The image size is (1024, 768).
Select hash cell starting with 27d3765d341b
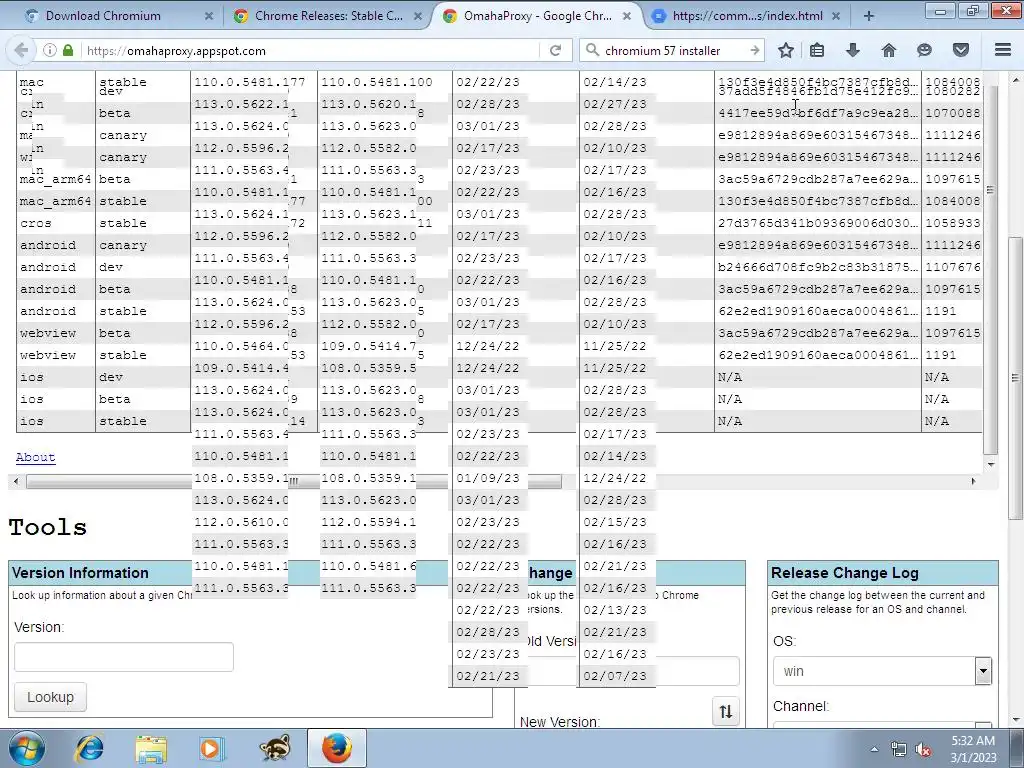[x=818, y=223]
